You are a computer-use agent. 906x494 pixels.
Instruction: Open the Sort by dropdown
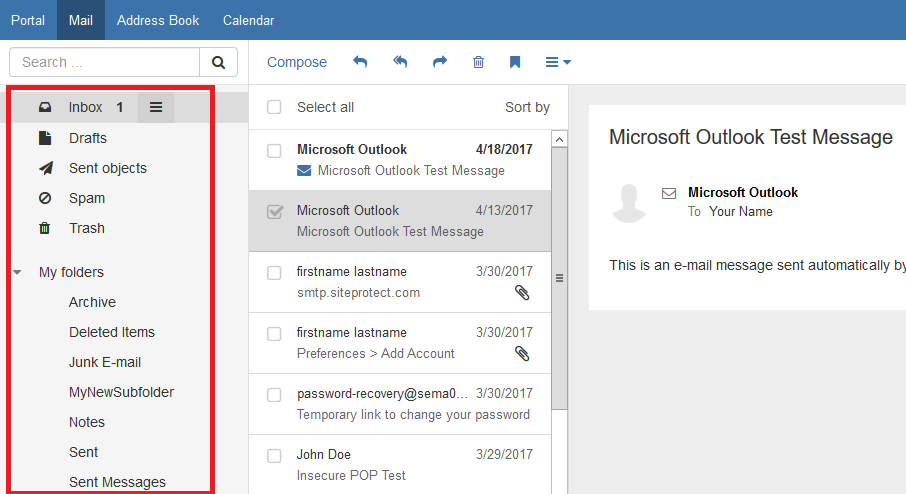[x=528, y=107]
